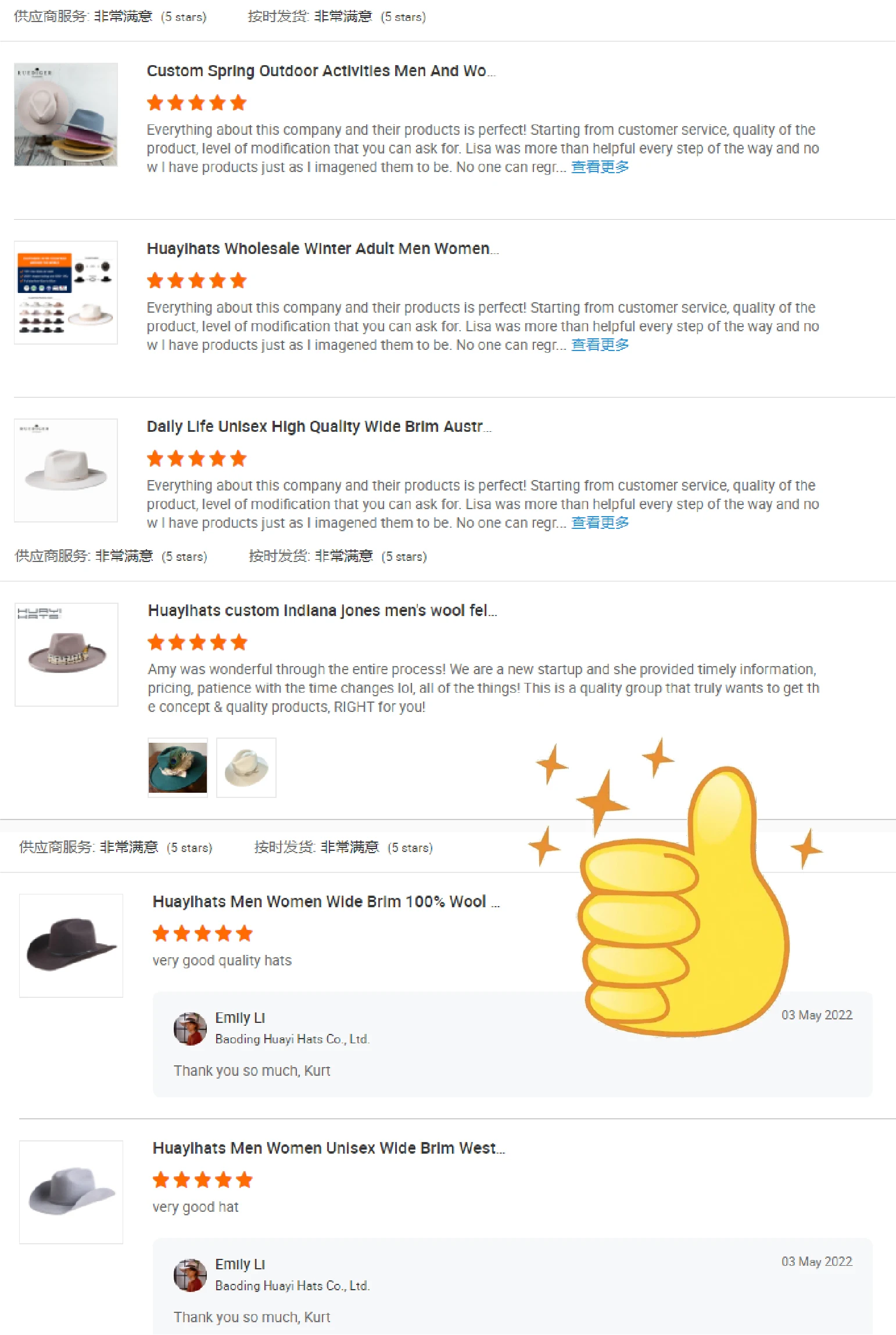Open Huayihats Men Women Wide Brim 100% Wool title

point(326,901)
